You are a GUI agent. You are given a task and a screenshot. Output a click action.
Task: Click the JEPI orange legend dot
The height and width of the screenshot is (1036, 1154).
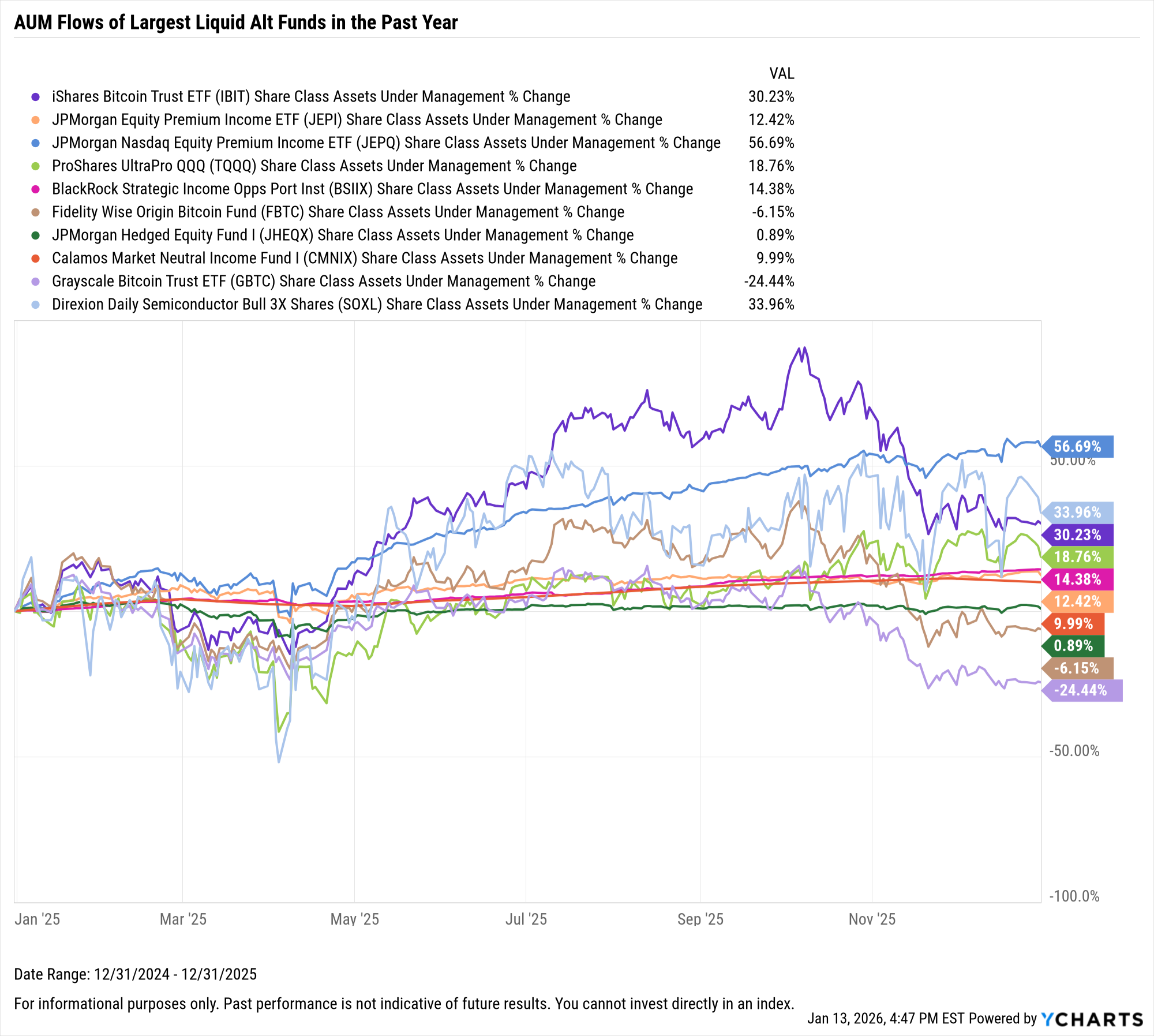[x=36, y=120]
